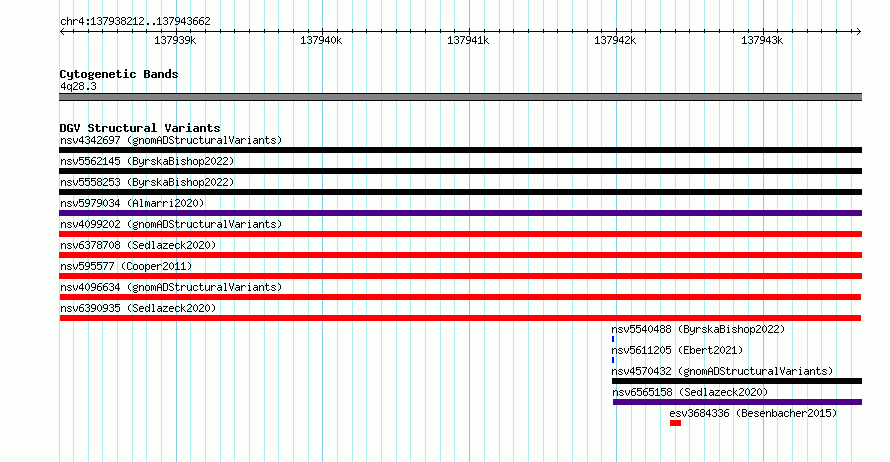Click the small blue mark under nsv5611205
Image resolution: width=890 pixels, height=462 pixels.
click(613, 360)
